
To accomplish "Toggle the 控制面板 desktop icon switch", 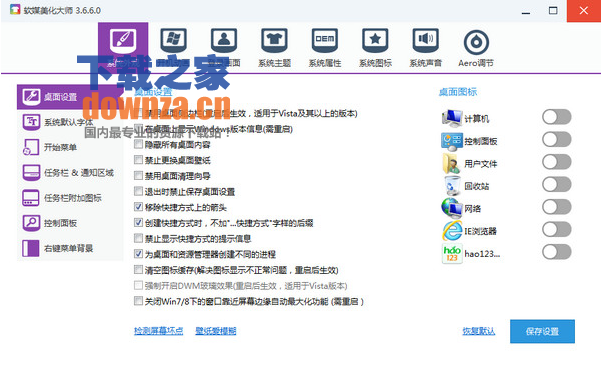I will click(556, 140).
